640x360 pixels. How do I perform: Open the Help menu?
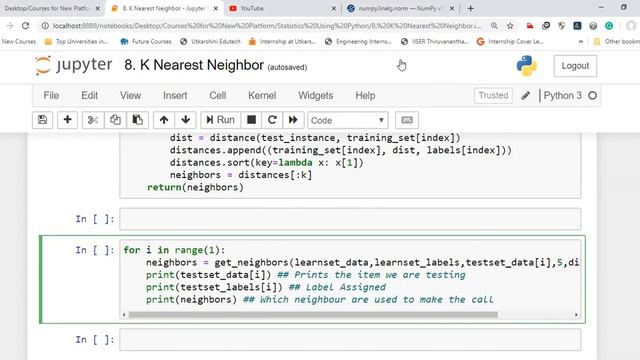click(x=365, y=96)
